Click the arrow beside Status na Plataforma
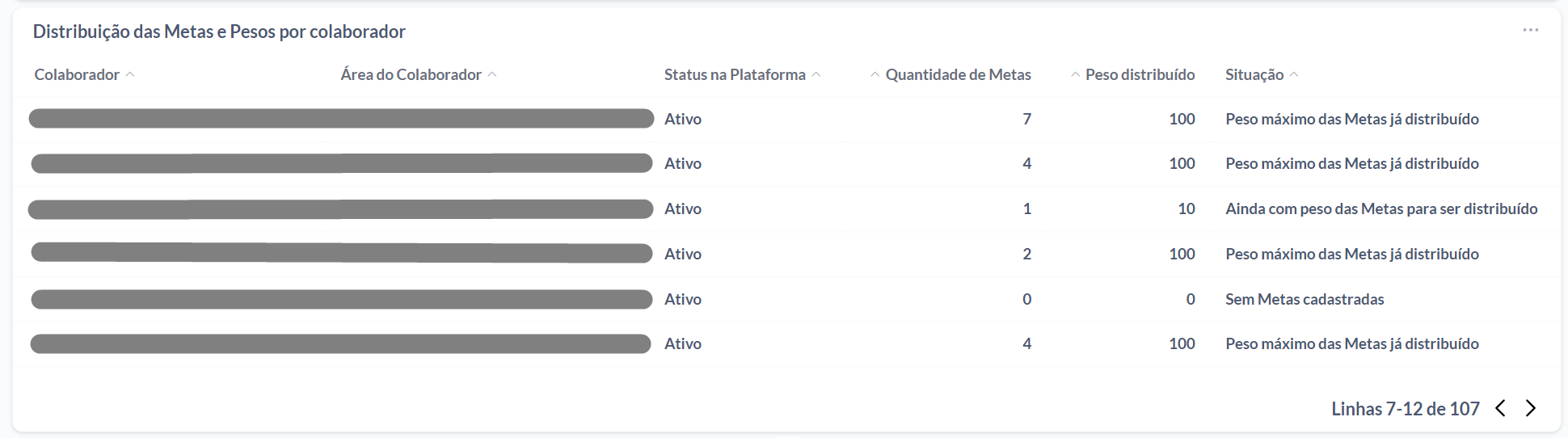The height and width of the screenshot is (438, 1568). click(816, 74)
